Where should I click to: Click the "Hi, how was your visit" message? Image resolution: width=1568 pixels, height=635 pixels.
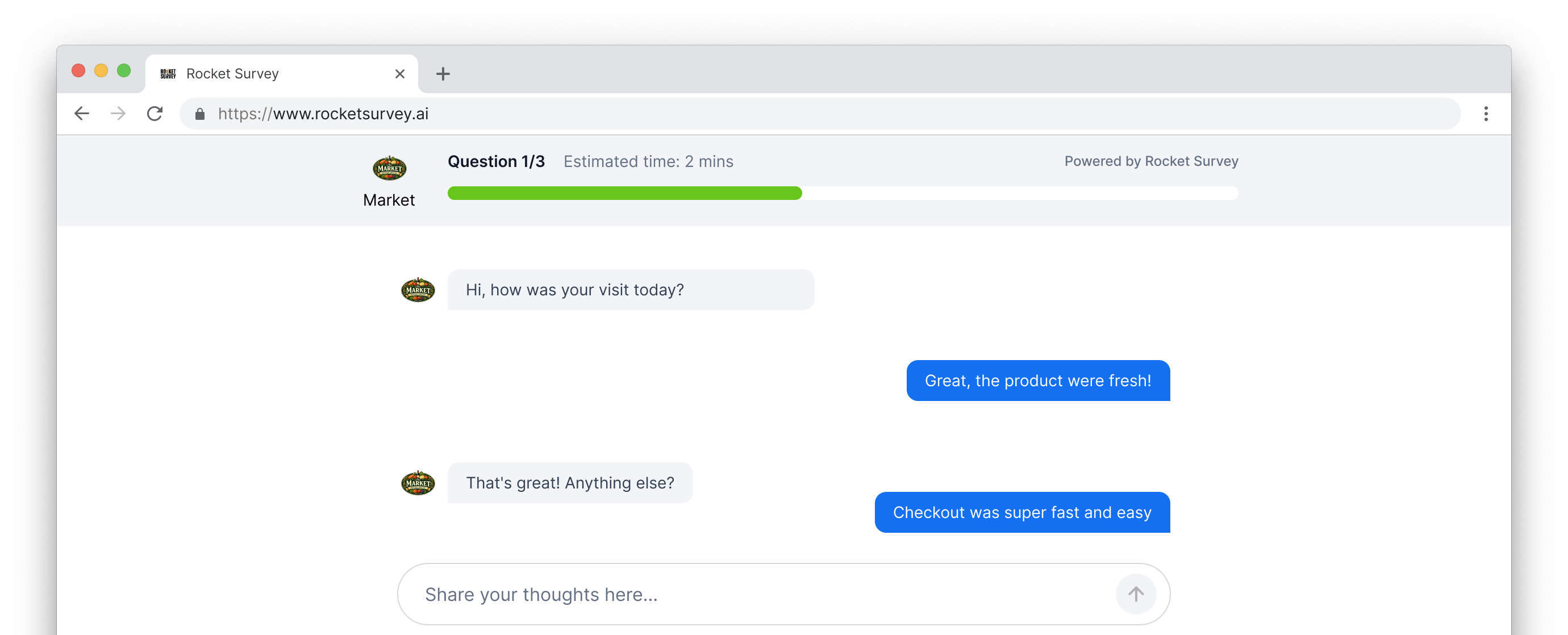631,290
